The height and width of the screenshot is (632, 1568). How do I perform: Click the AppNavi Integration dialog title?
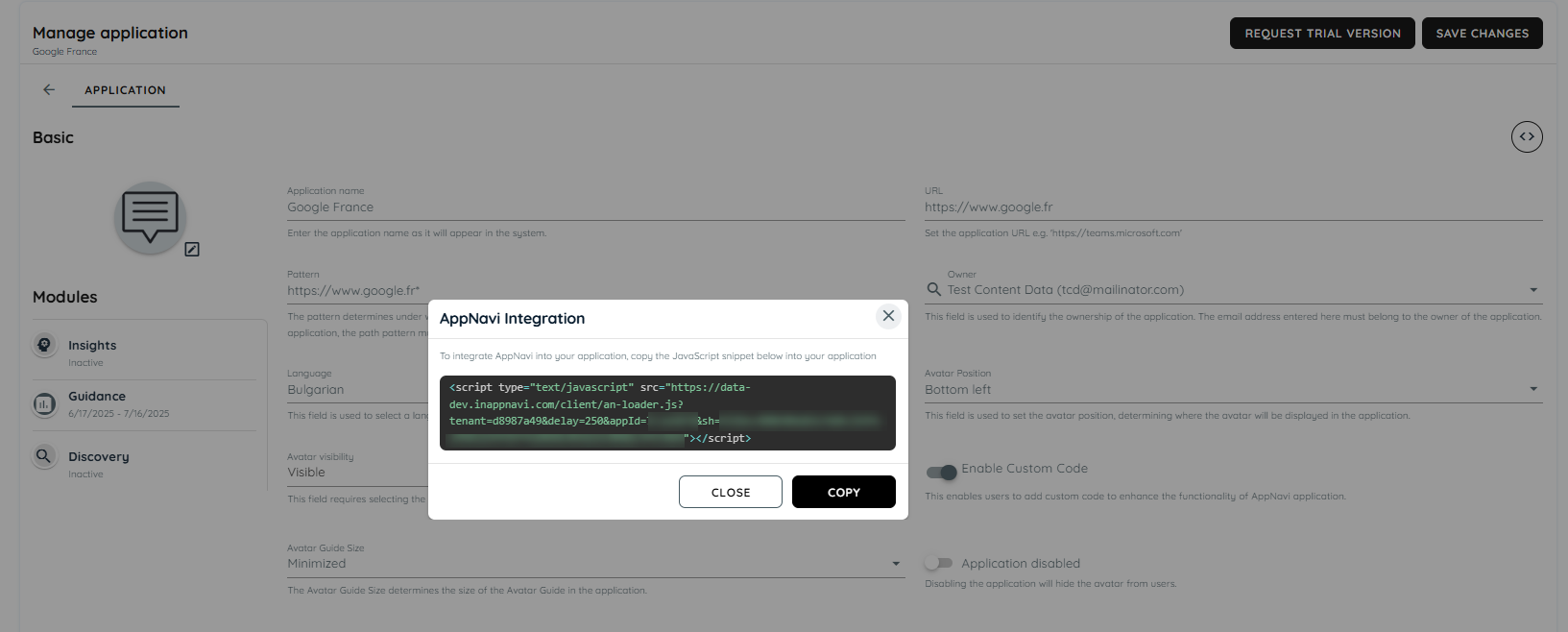[x=512, y=319]
